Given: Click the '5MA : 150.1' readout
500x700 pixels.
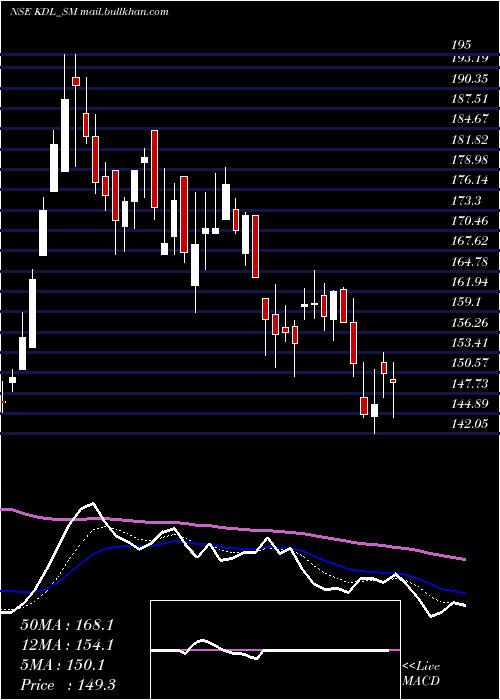Looking at the screenshot, I should (x=62, y=665).
